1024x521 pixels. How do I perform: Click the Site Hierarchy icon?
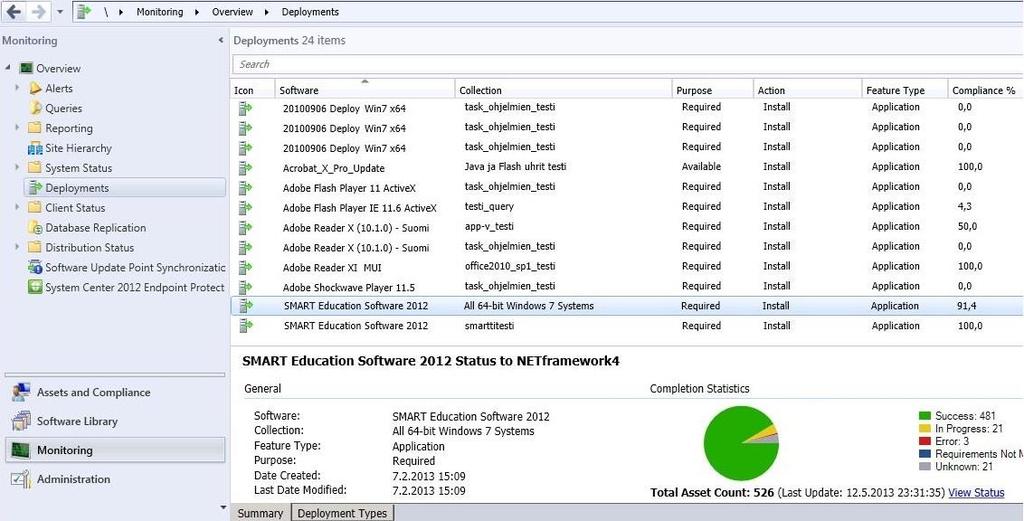tap(35, 148)
